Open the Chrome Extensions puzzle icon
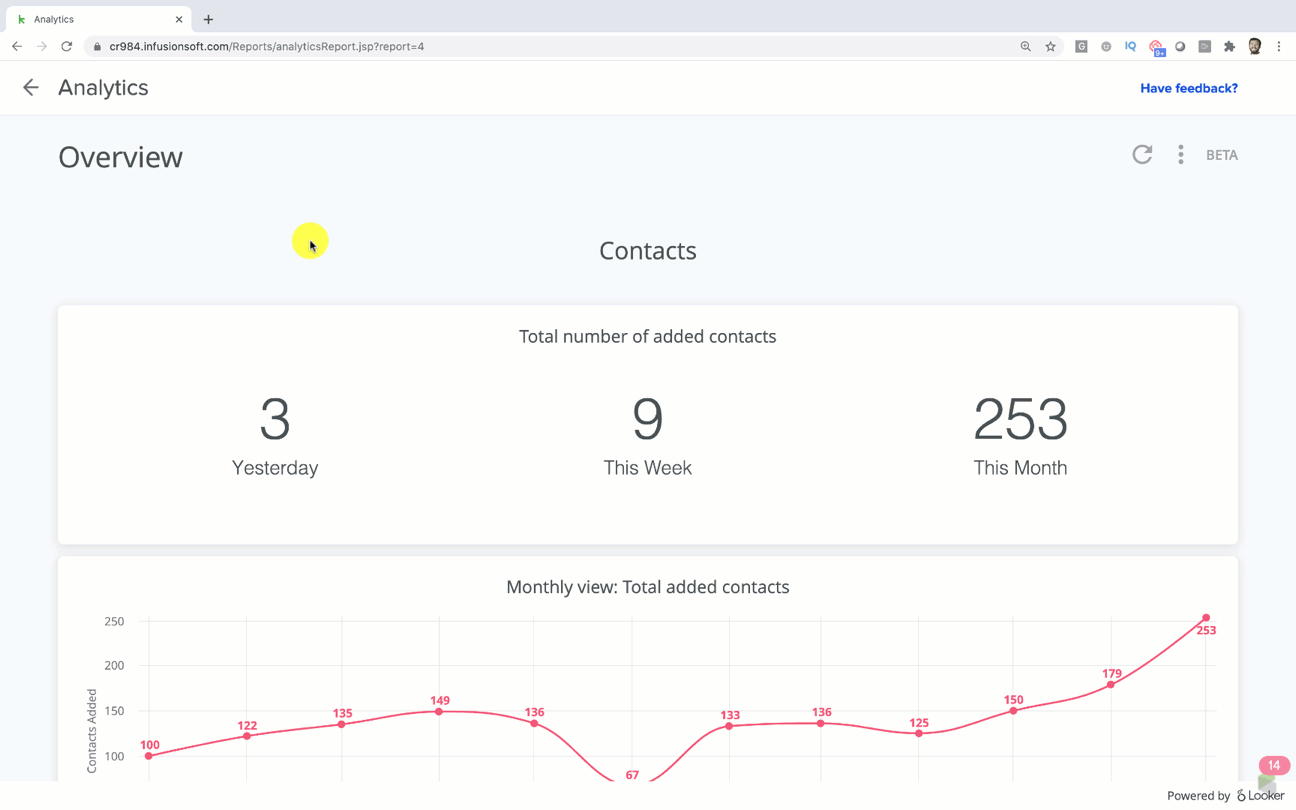The image size is (1296, 810). pos(1229,46)
